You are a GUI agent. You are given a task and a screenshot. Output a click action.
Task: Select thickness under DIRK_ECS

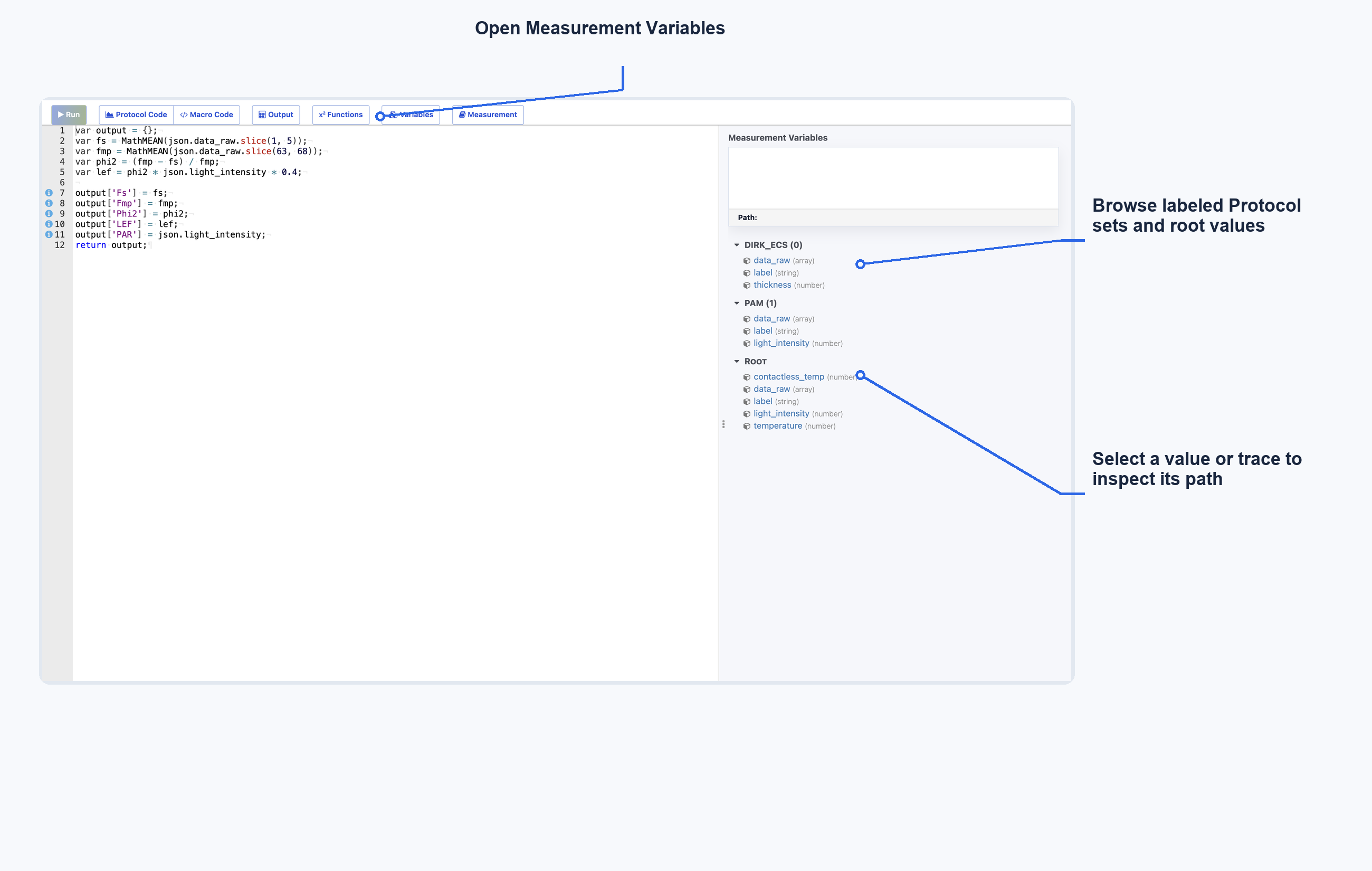[x=772, y=285]
